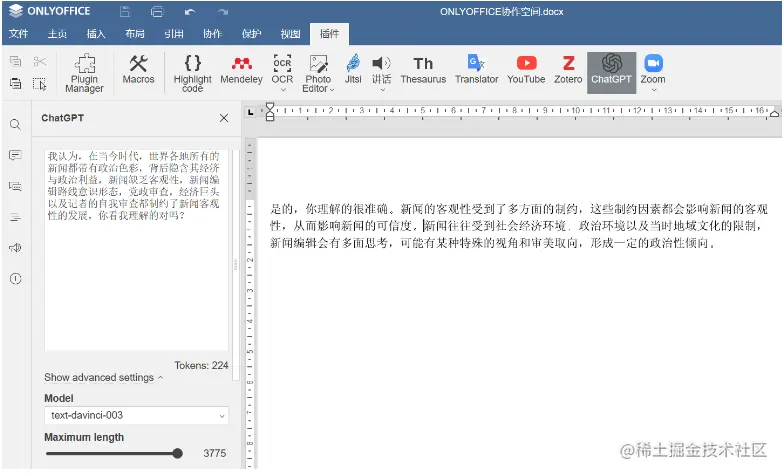The height and width of the screenshot is (475, 783).
Task: Click the Save icon in title bar
Action: click(125, 11)
